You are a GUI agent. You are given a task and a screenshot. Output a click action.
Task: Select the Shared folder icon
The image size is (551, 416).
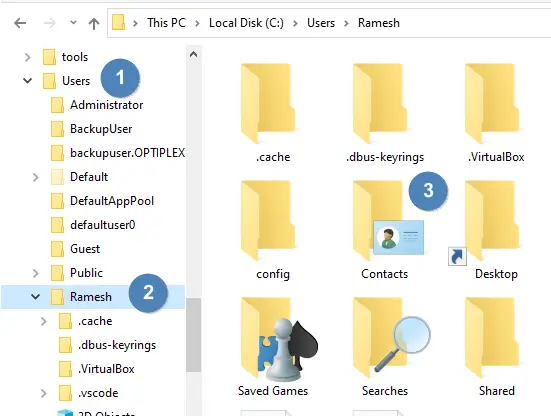[x=492, y=337]
